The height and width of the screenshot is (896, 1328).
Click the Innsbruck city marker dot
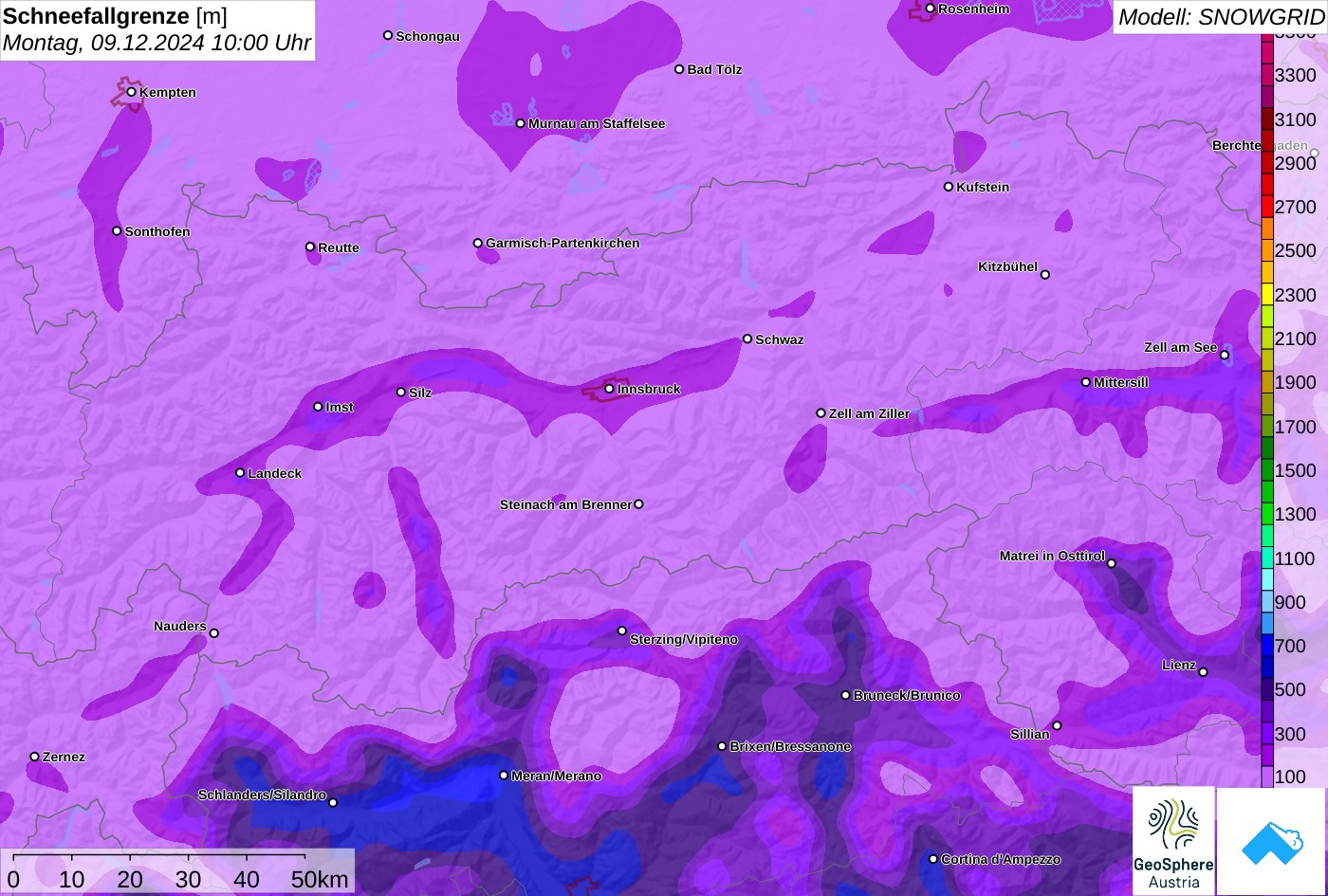point(609,389)
